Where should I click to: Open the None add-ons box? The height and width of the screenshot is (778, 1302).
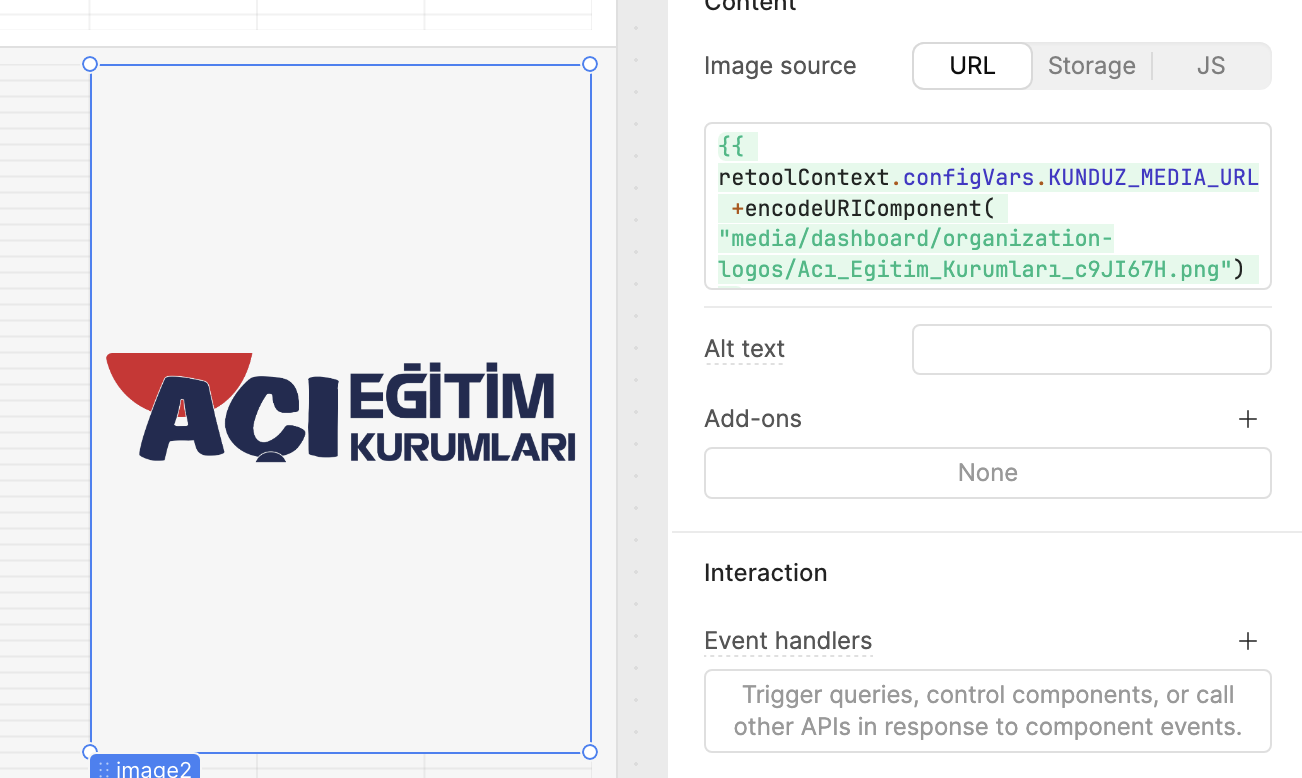(988, 473)
